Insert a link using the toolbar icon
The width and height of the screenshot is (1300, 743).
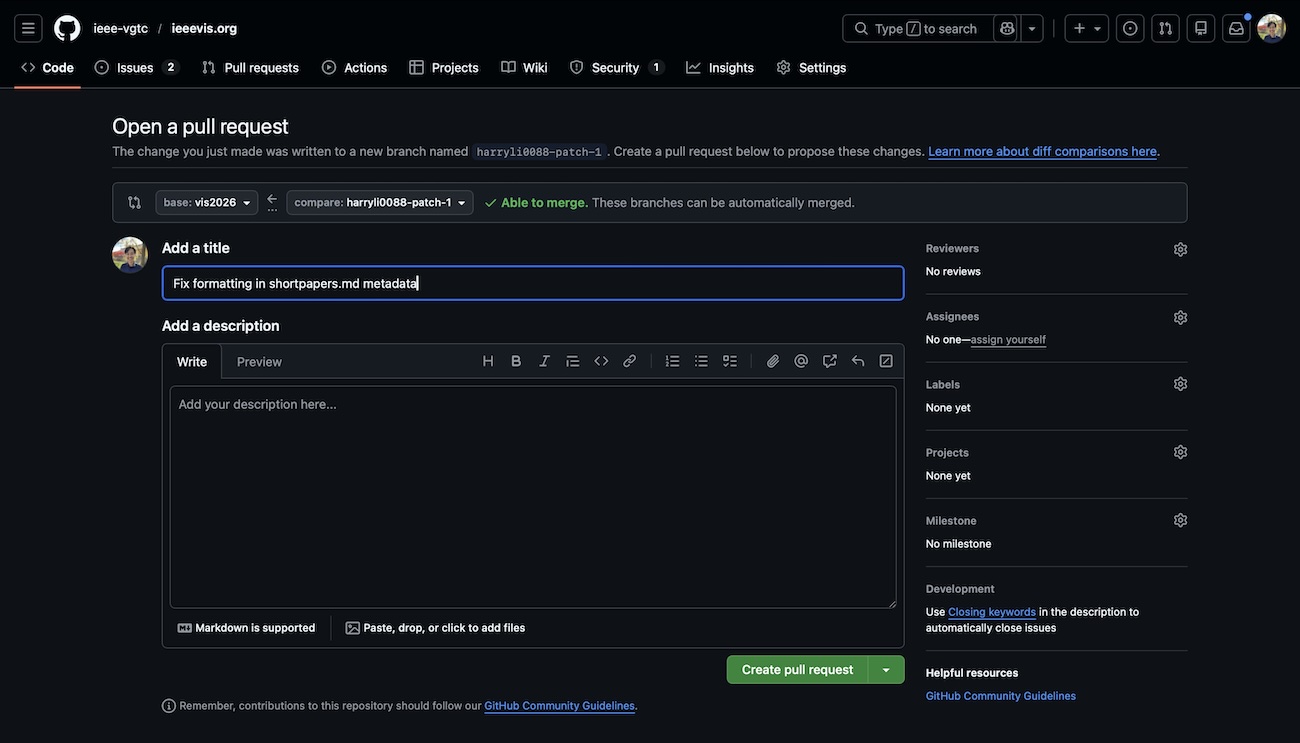pos(629,361)
